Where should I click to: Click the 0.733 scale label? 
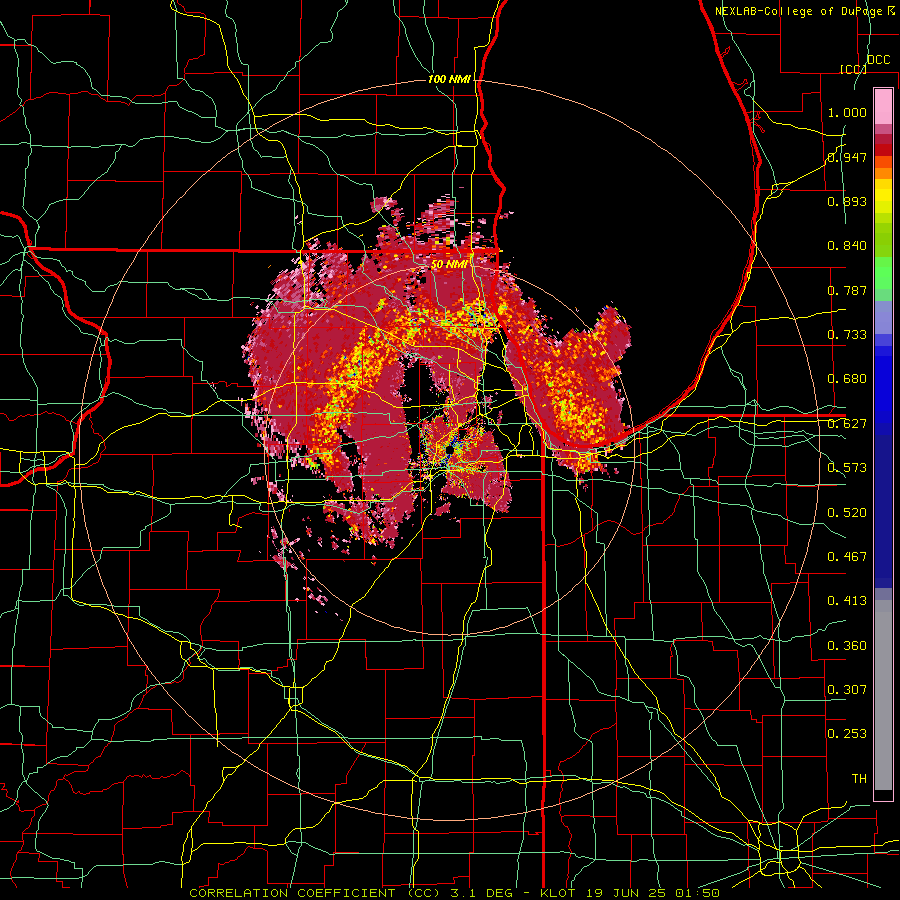pyautogui.click(x=847, y=335)
